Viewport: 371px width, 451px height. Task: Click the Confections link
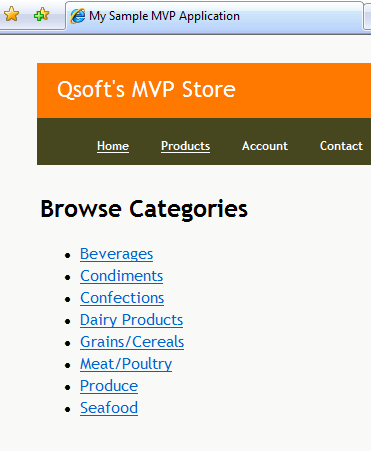(x=122, y=298)
